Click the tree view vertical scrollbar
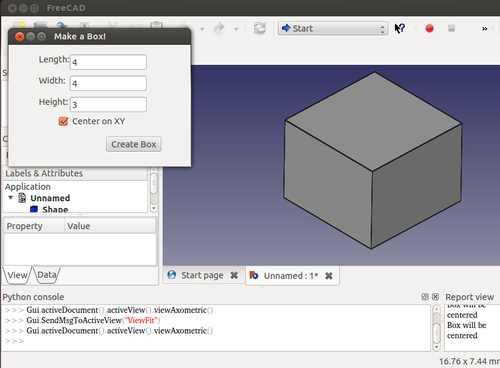Viewport: 500px width, 368px height. tap(153, 189)
